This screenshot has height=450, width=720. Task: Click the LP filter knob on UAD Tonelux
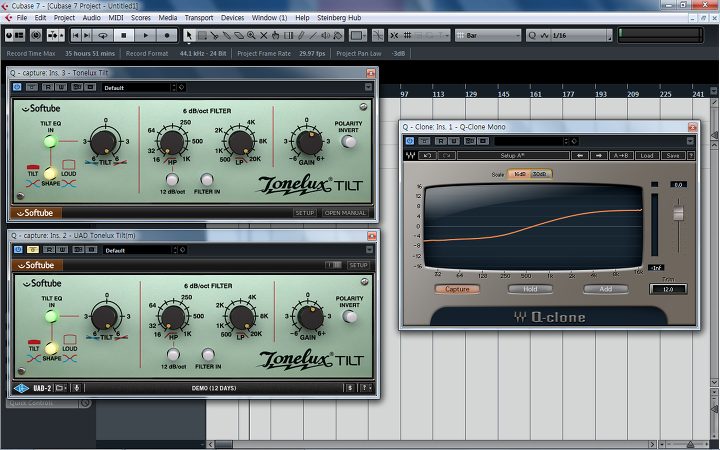tap(242, 317)
